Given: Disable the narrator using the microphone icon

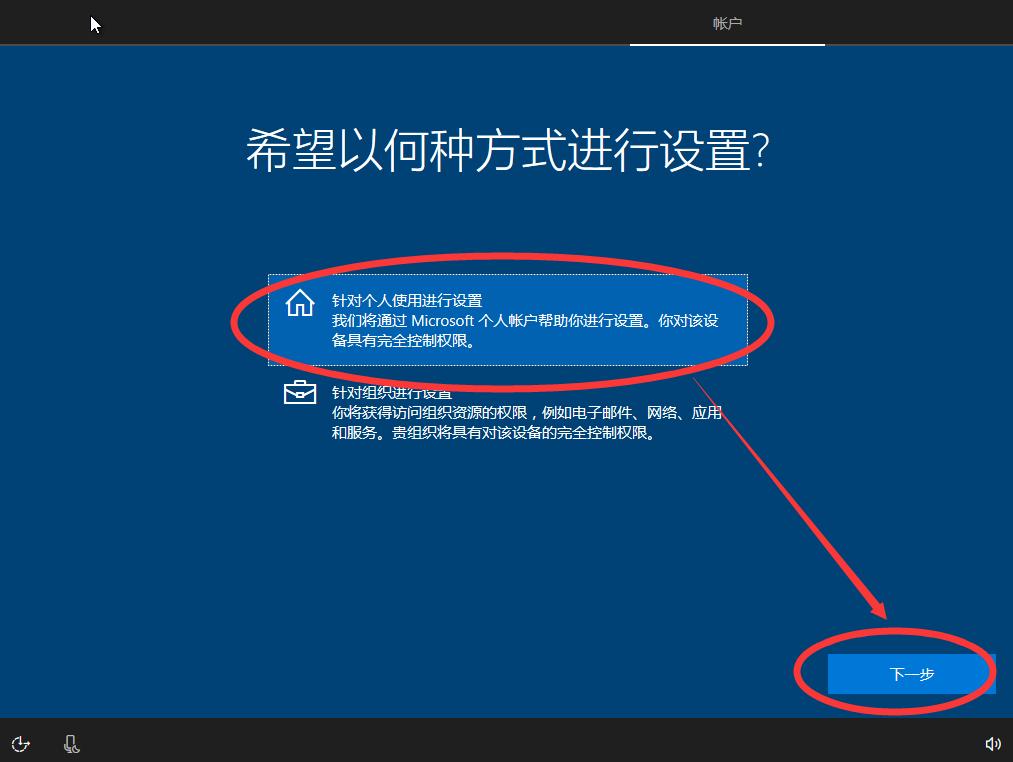Looking at the screenshot, I should point(70,744).
